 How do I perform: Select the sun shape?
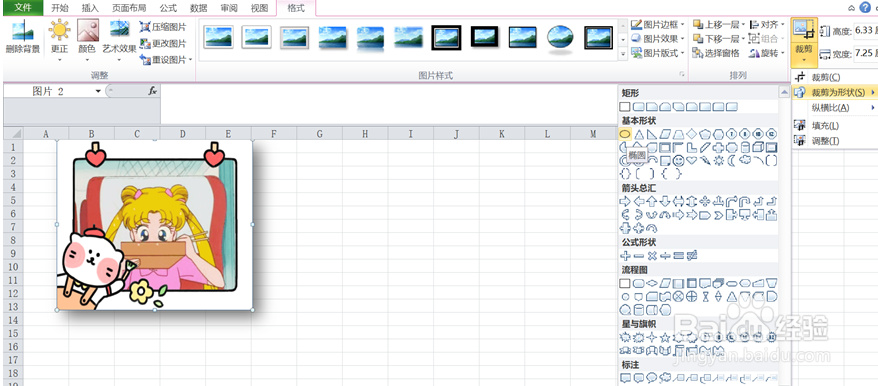(718, 160)
